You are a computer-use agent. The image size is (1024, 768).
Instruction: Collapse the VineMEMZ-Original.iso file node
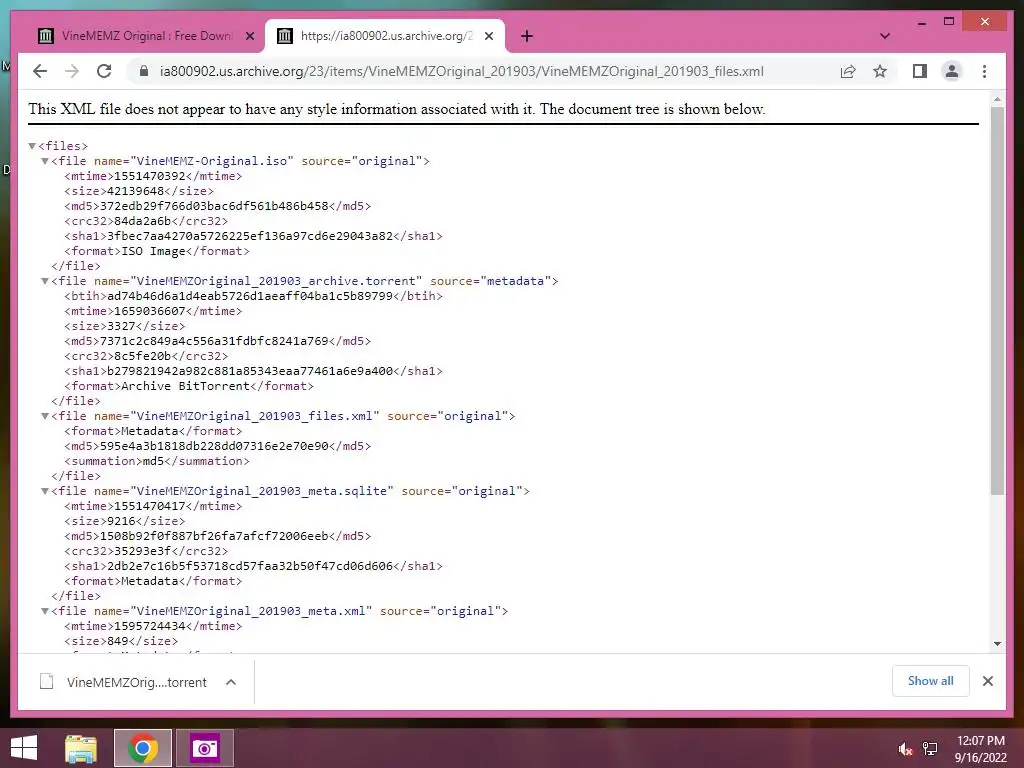click(45, 161)
